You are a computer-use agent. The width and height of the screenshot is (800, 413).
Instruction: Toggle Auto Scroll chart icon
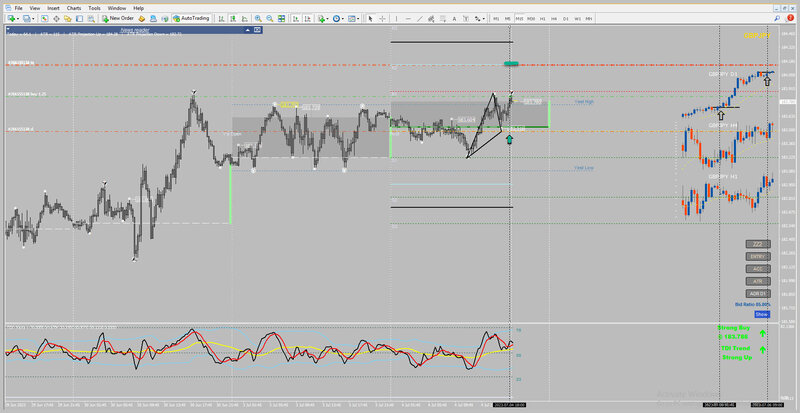click(x=295, y=18)
